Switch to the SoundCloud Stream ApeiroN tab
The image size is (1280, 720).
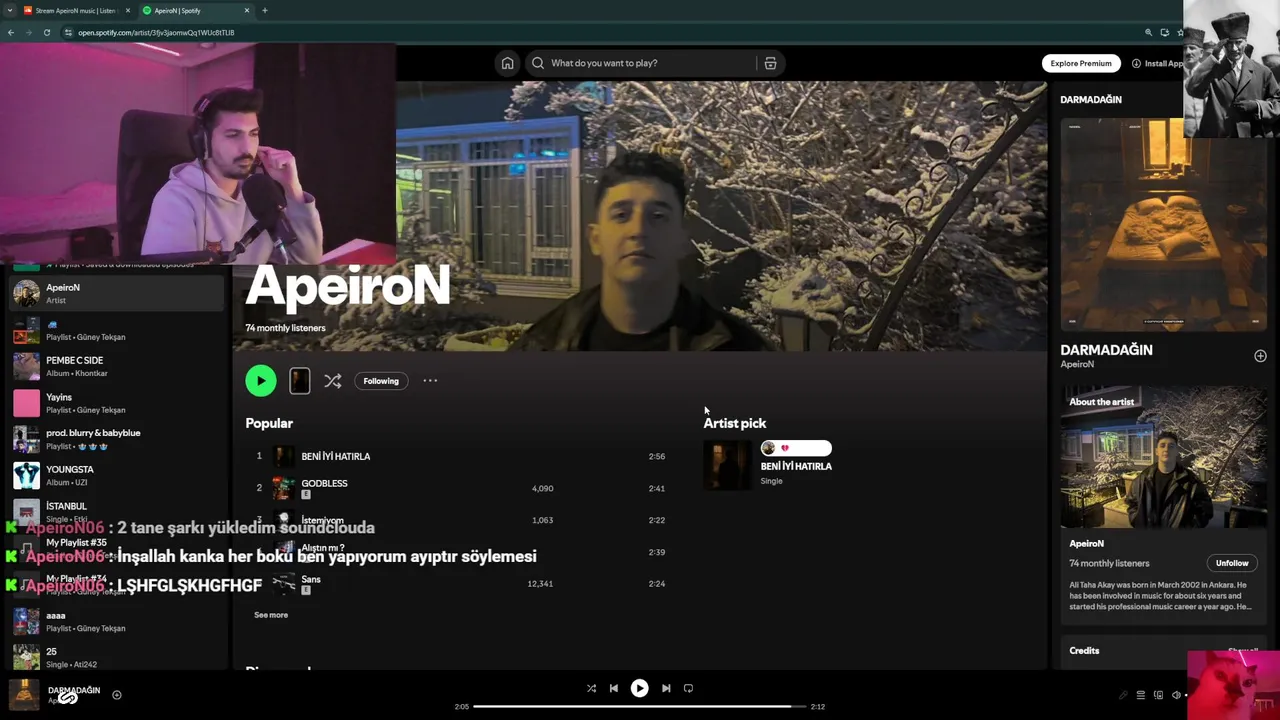pos(76,10)
